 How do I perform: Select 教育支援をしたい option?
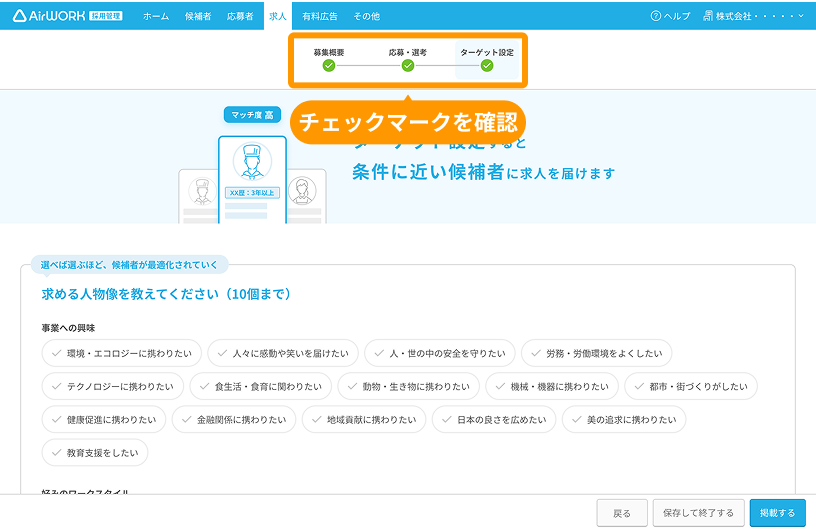pos(95,453)
